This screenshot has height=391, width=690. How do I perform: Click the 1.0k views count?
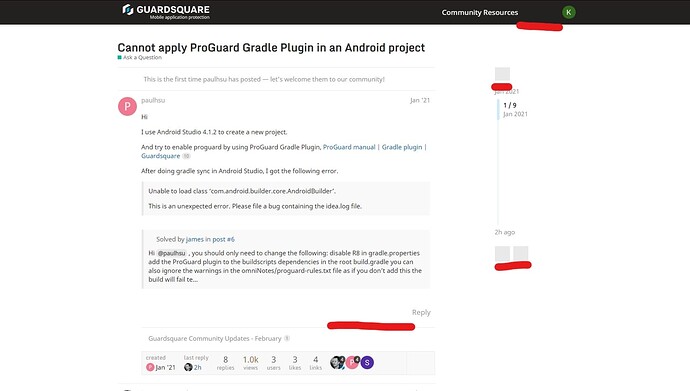(251, 362)
